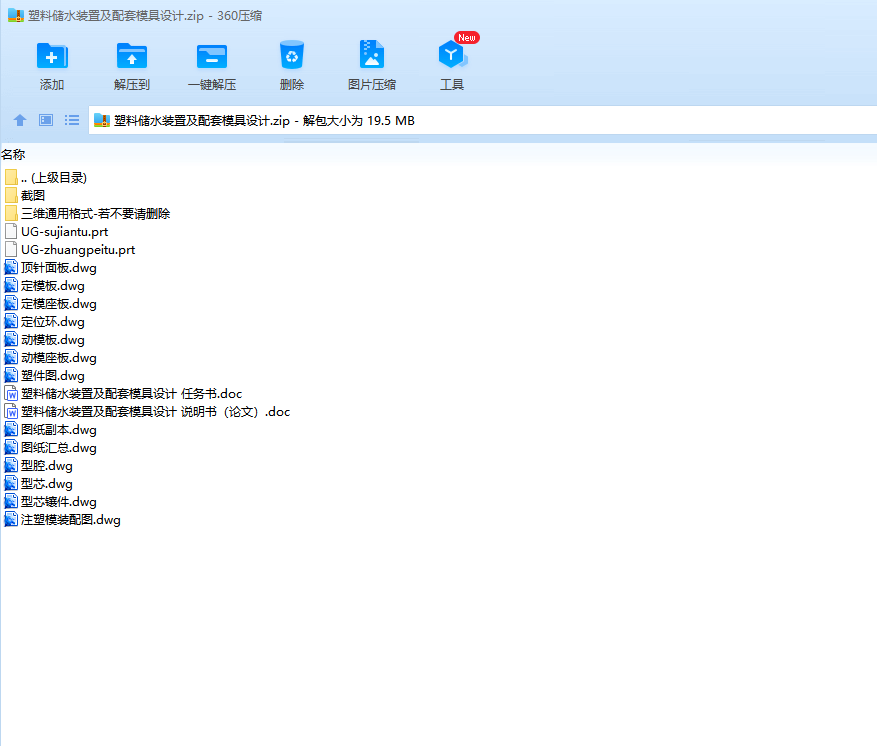Click the file icon of UG-sujiantu.prt

[x=11, y=232]
